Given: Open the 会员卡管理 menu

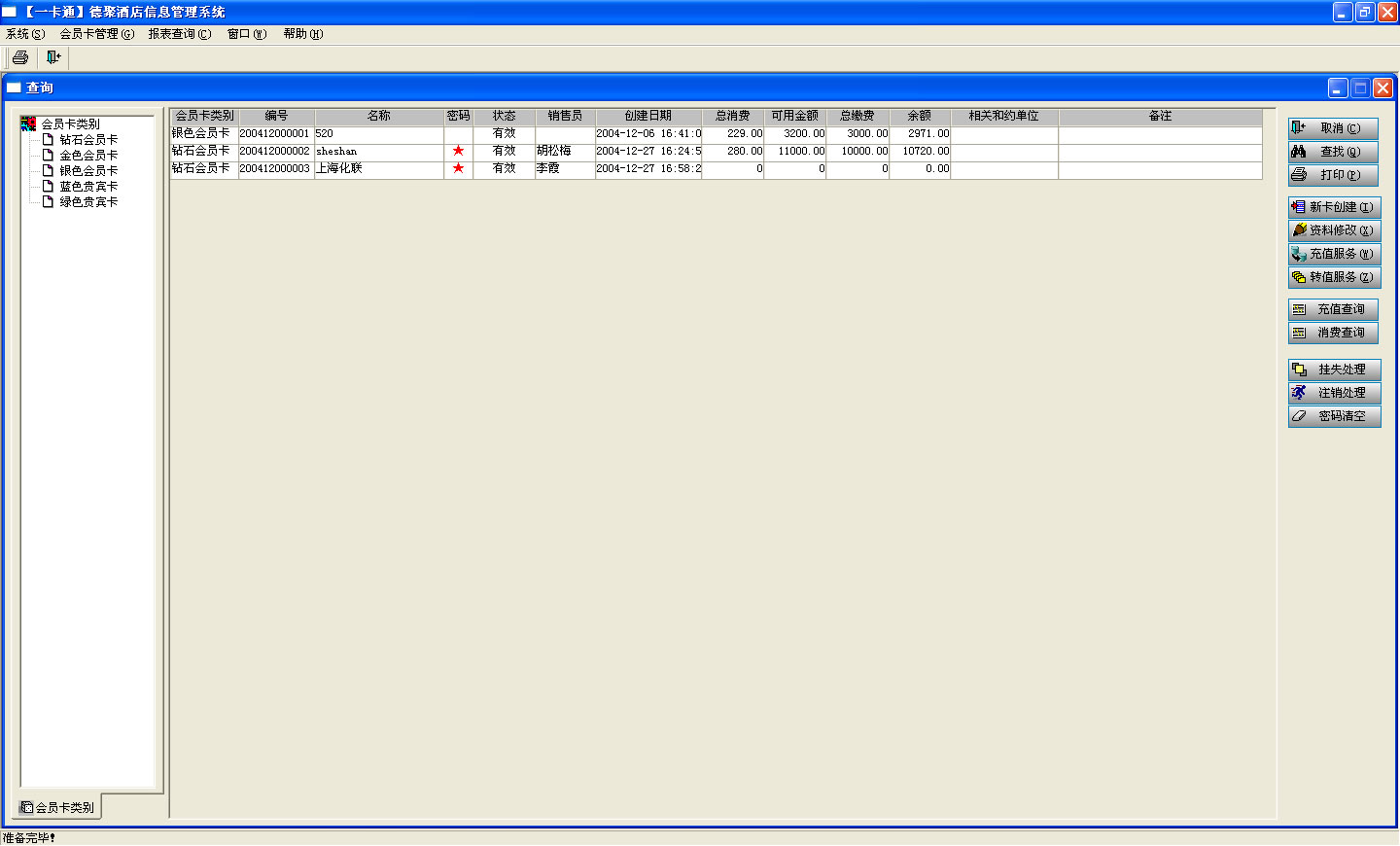Looking at the screenshot, I should (x=96, y=34).
